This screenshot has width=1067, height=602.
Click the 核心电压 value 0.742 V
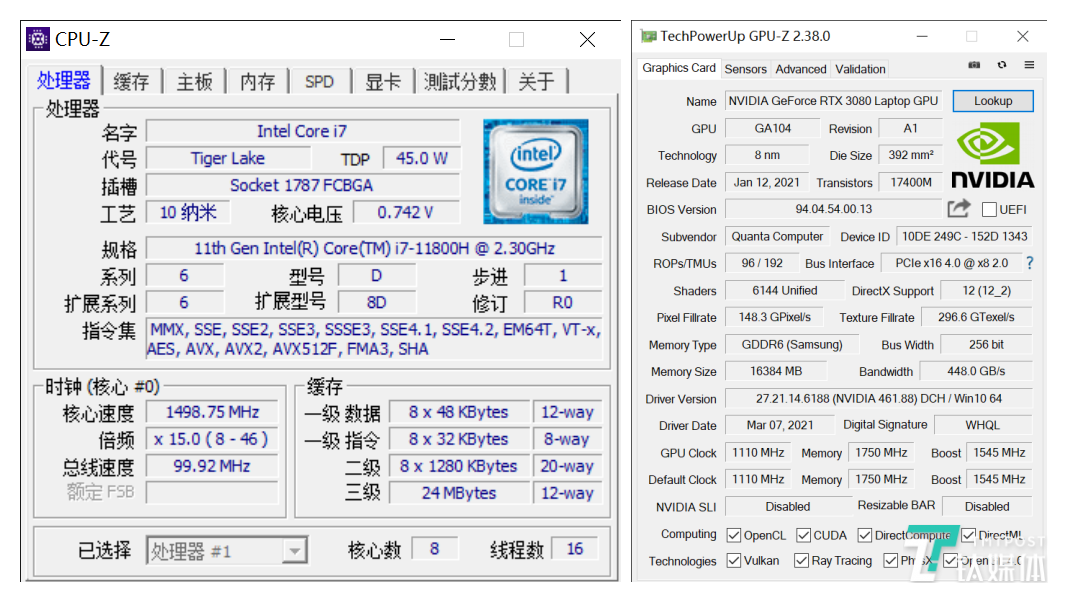[406, 212]
